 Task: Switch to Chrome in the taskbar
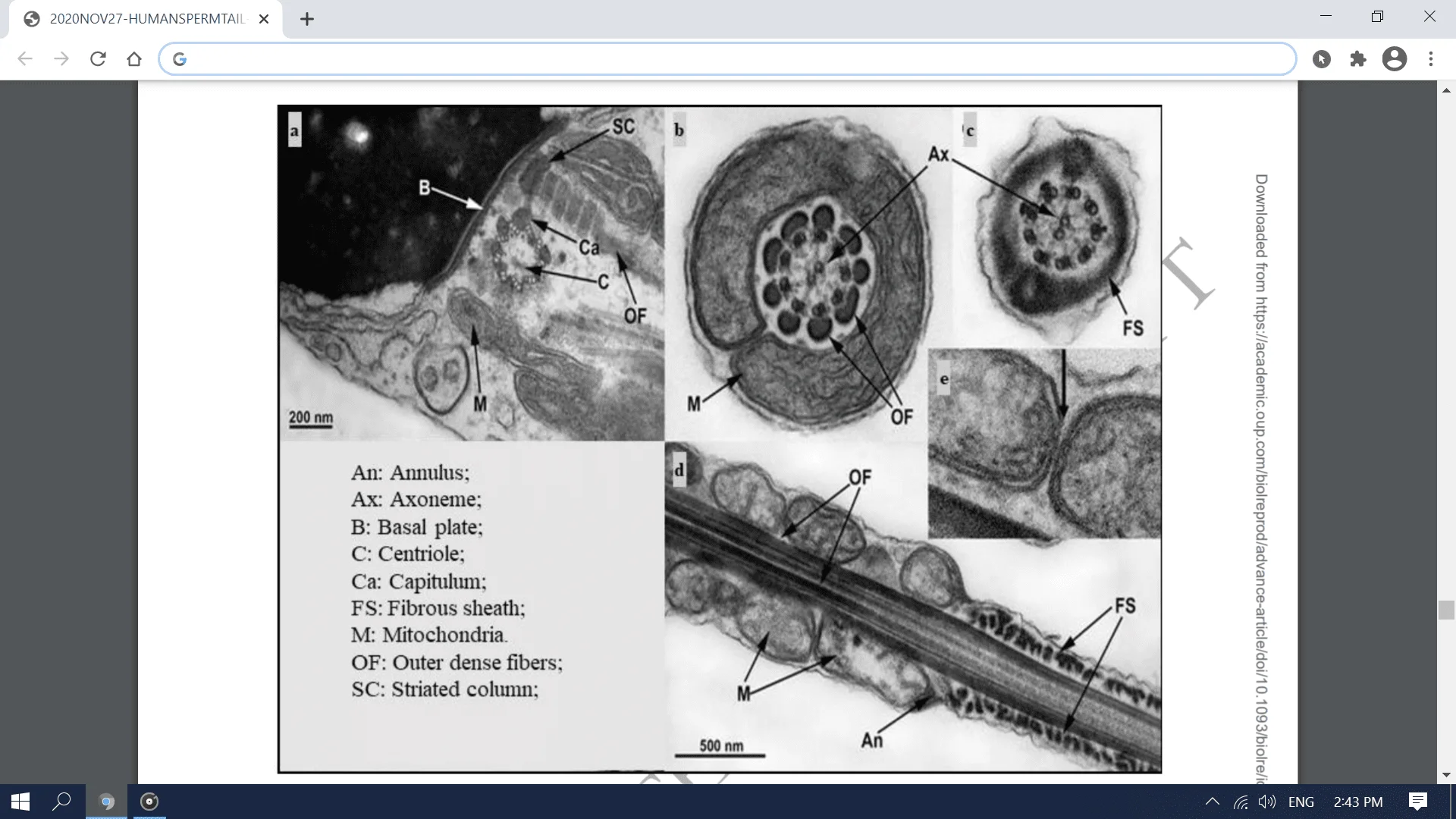tap(106, 802)
